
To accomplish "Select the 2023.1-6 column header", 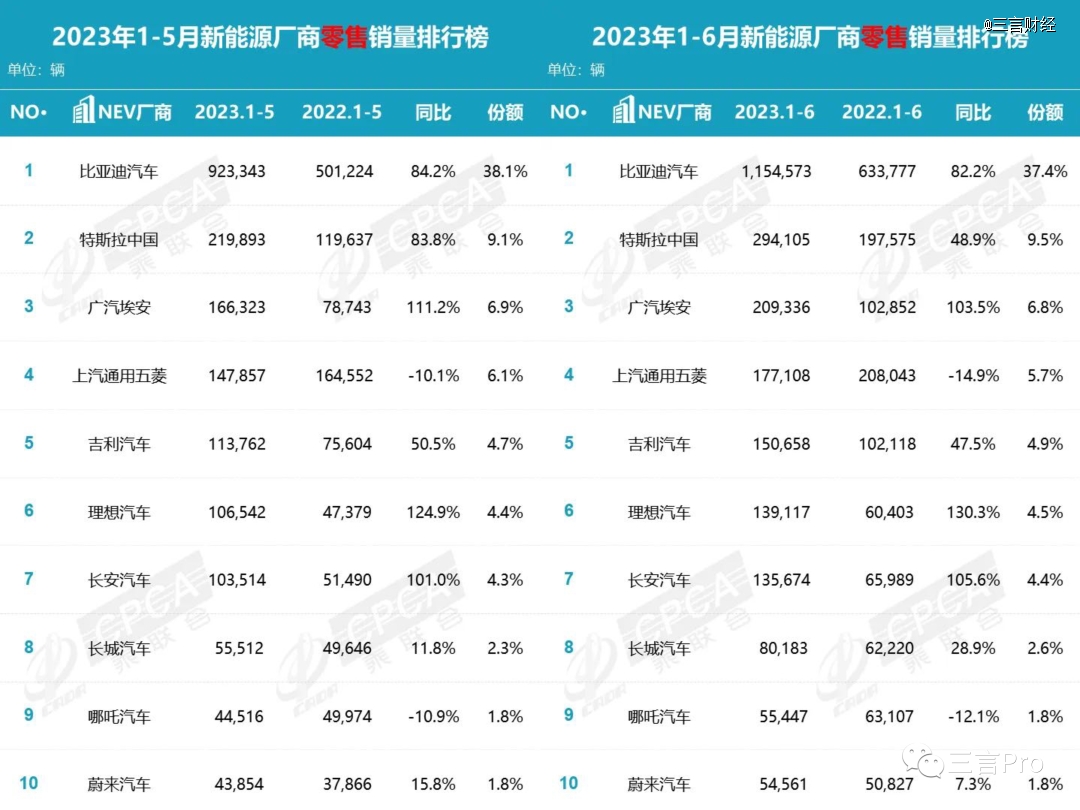I will click(774, 112).
